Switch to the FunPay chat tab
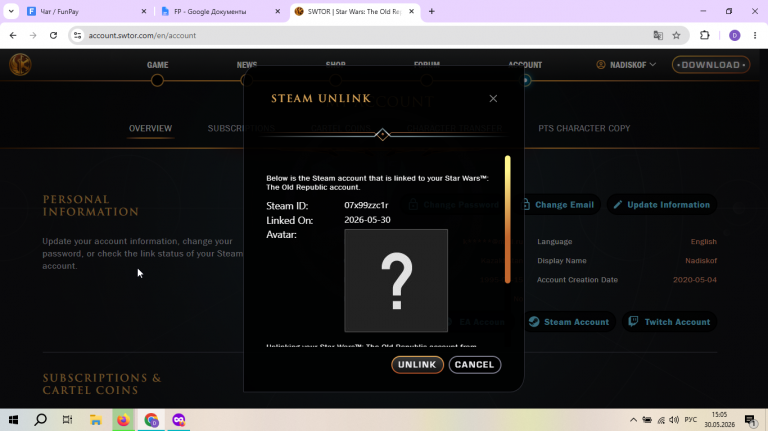Viewport: 768px width, 431px height. pyautogui.click(x=86, y=11)
